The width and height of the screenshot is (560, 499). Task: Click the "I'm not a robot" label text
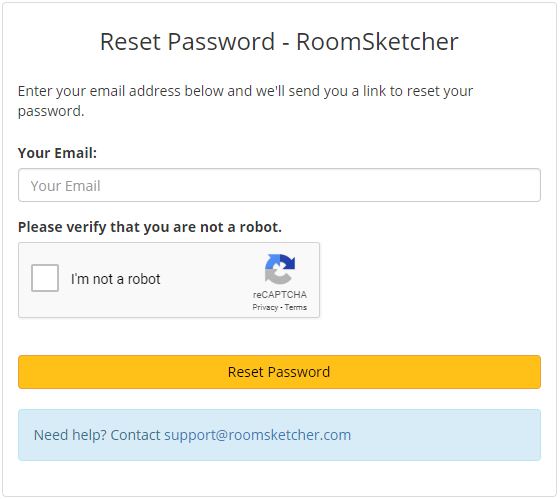click(115, 279)
